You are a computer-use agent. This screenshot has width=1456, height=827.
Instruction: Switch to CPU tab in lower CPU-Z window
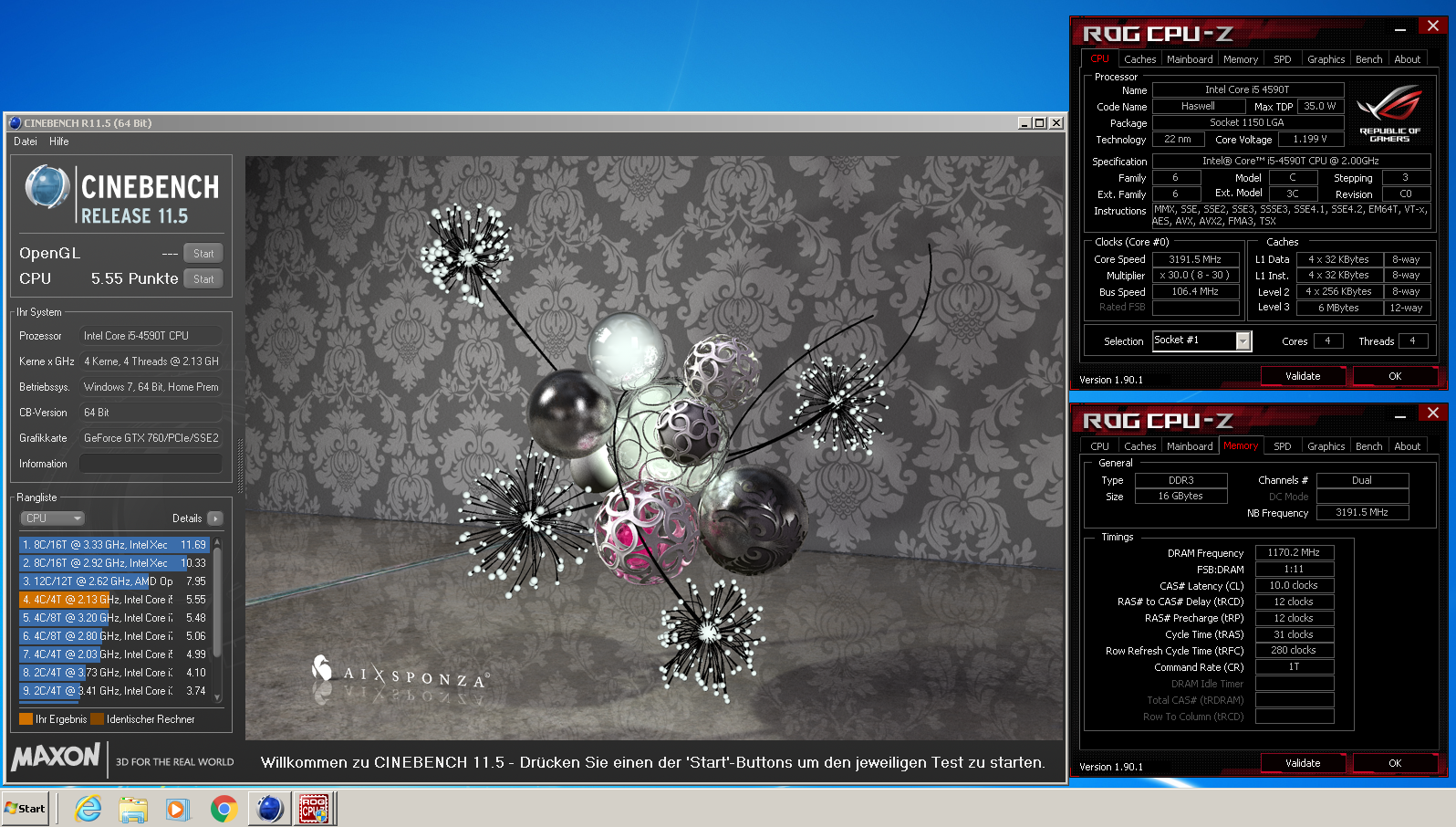point(1099,446)
